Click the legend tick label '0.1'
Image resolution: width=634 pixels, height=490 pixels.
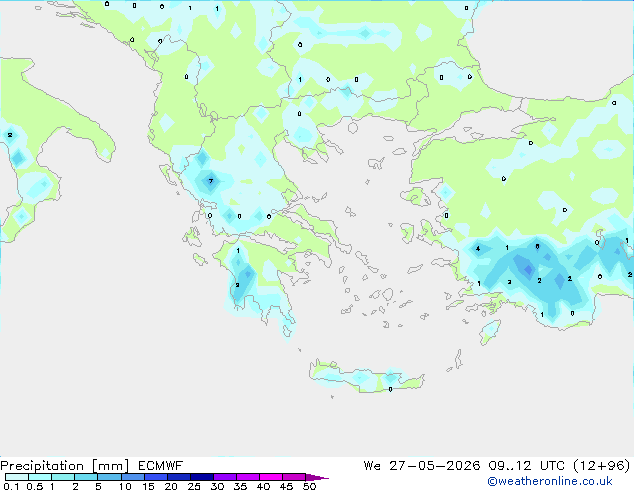[x=11, y=486]
